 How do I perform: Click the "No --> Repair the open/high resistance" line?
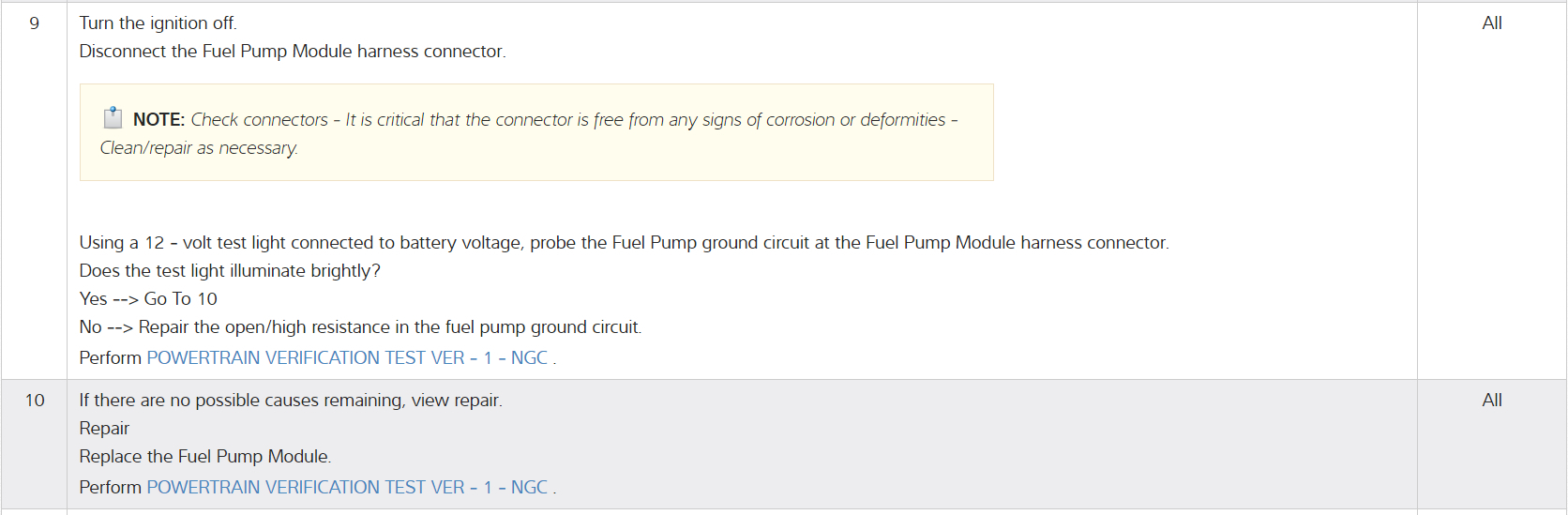pos(360,327)
